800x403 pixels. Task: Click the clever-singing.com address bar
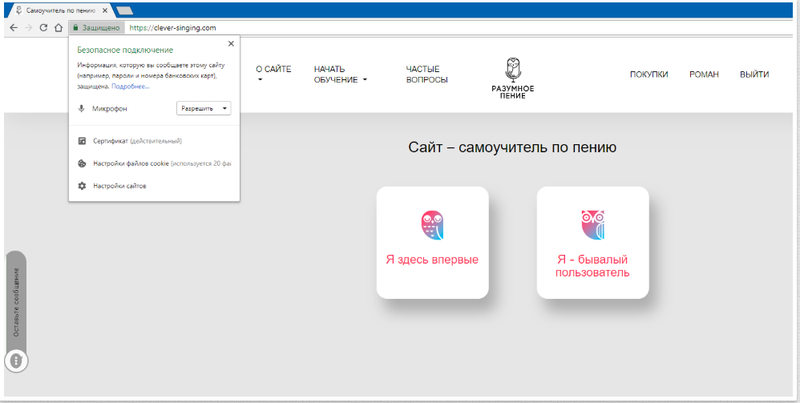[173, 28]
